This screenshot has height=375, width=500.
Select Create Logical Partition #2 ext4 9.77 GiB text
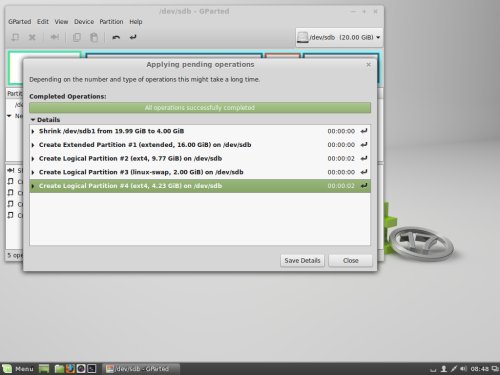[130, 158]
